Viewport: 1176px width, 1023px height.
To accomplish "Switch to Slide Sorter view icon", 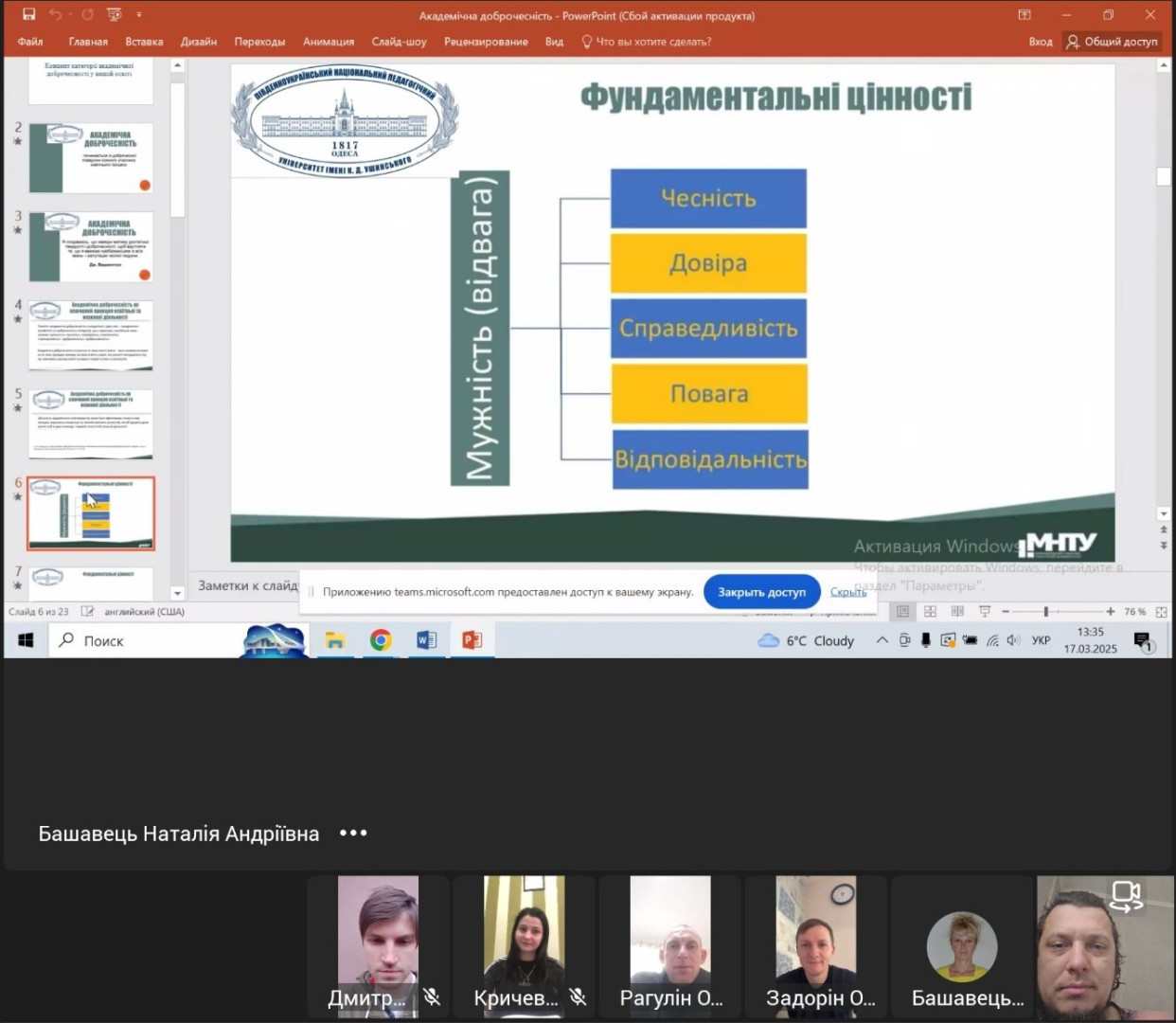I will [930, 612].
